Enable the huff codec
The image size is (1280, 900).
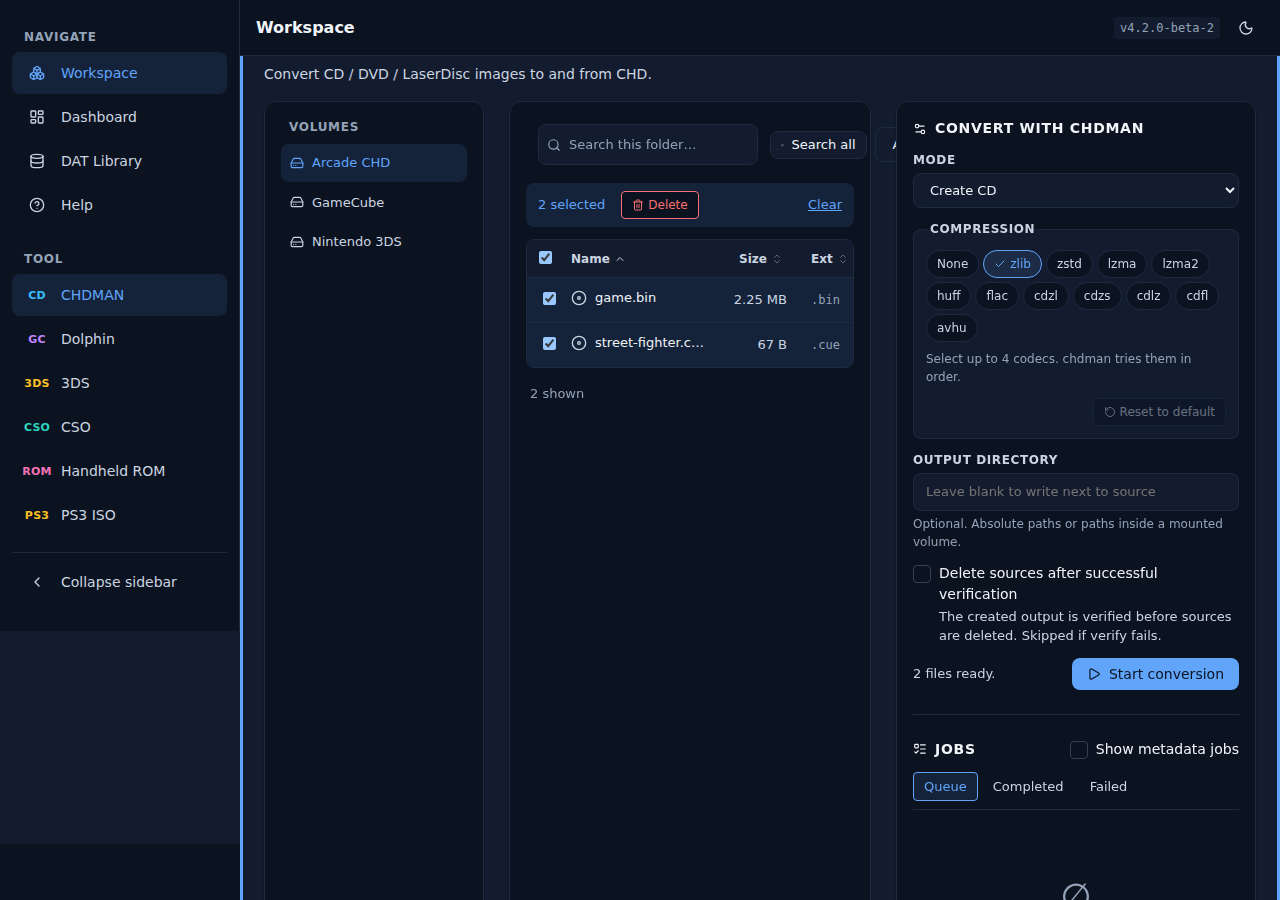pos(949,296)
